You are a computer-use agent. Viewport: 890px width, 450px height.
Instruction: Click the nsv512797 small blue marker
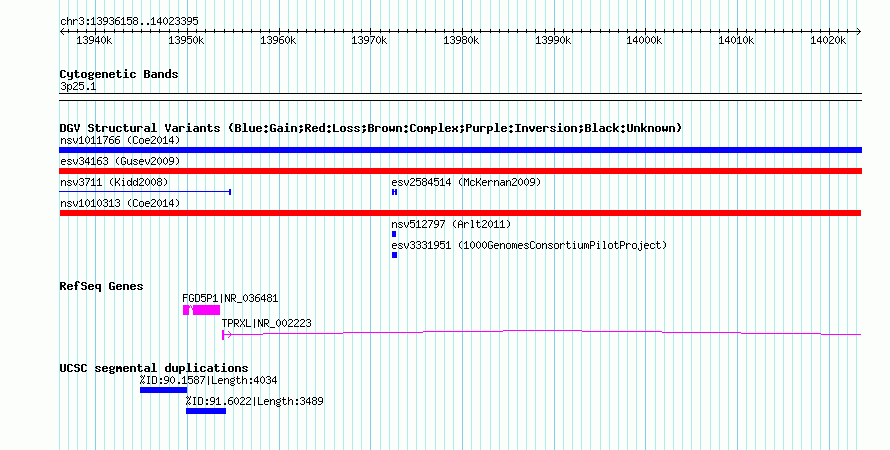coord(394,234)
